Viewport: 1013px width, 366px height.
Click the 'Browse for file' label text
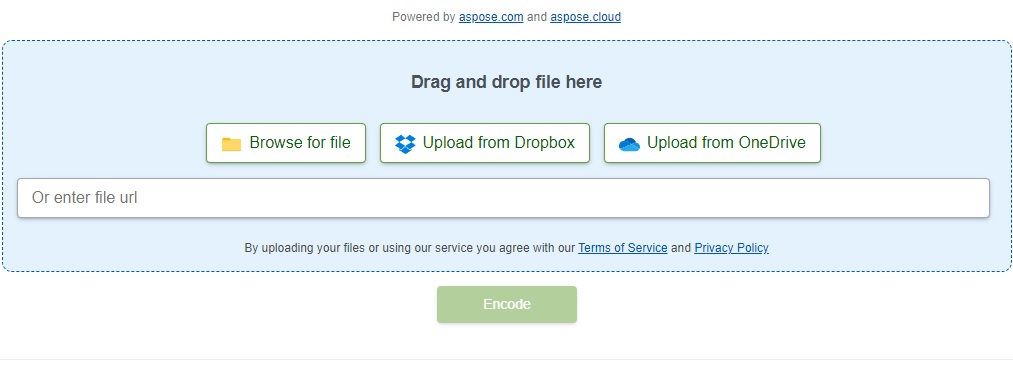(300, 143)
